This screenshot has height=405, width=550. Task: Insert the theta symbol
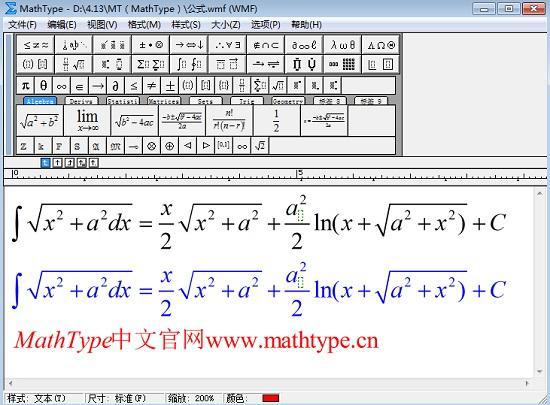(x=43, y=86)
